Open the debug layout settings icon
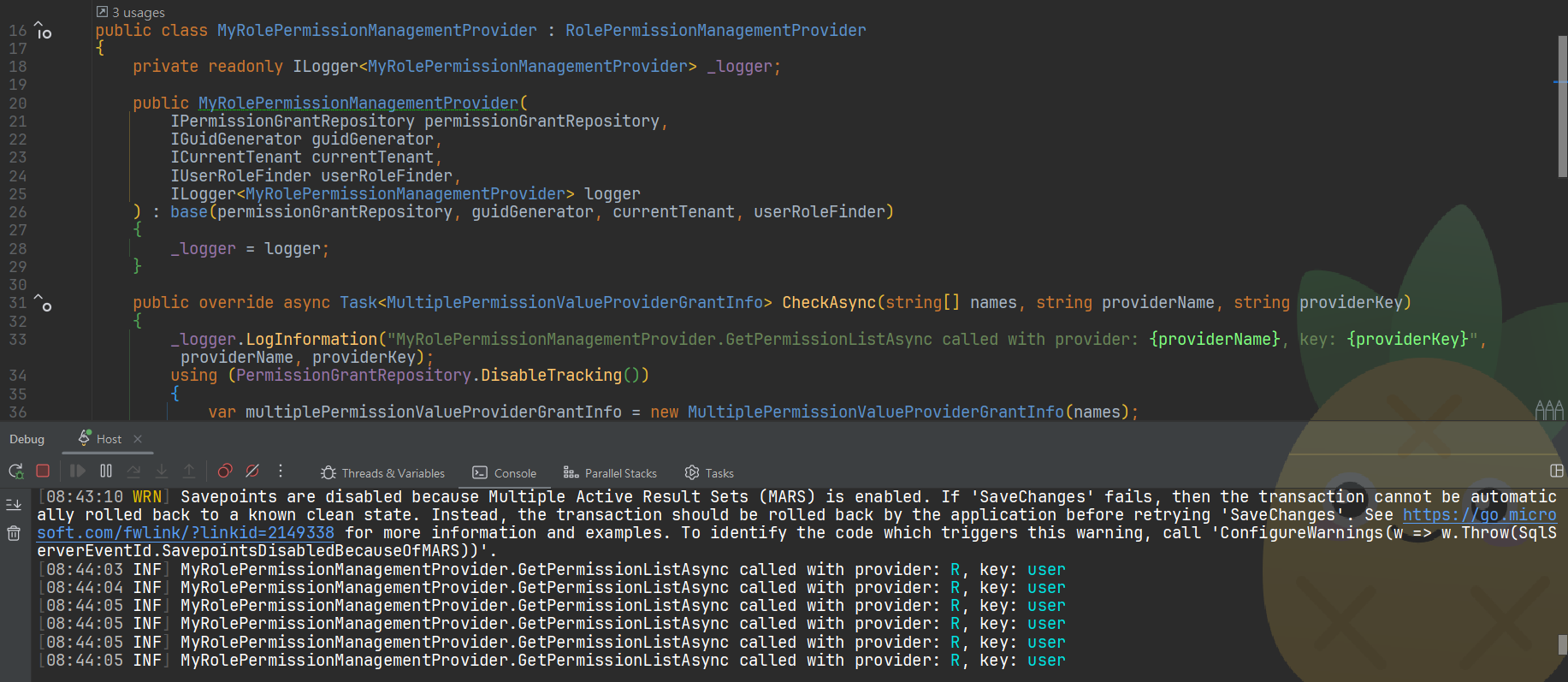This screenshot has height=682, width=1568. [x=1556, y=471]
